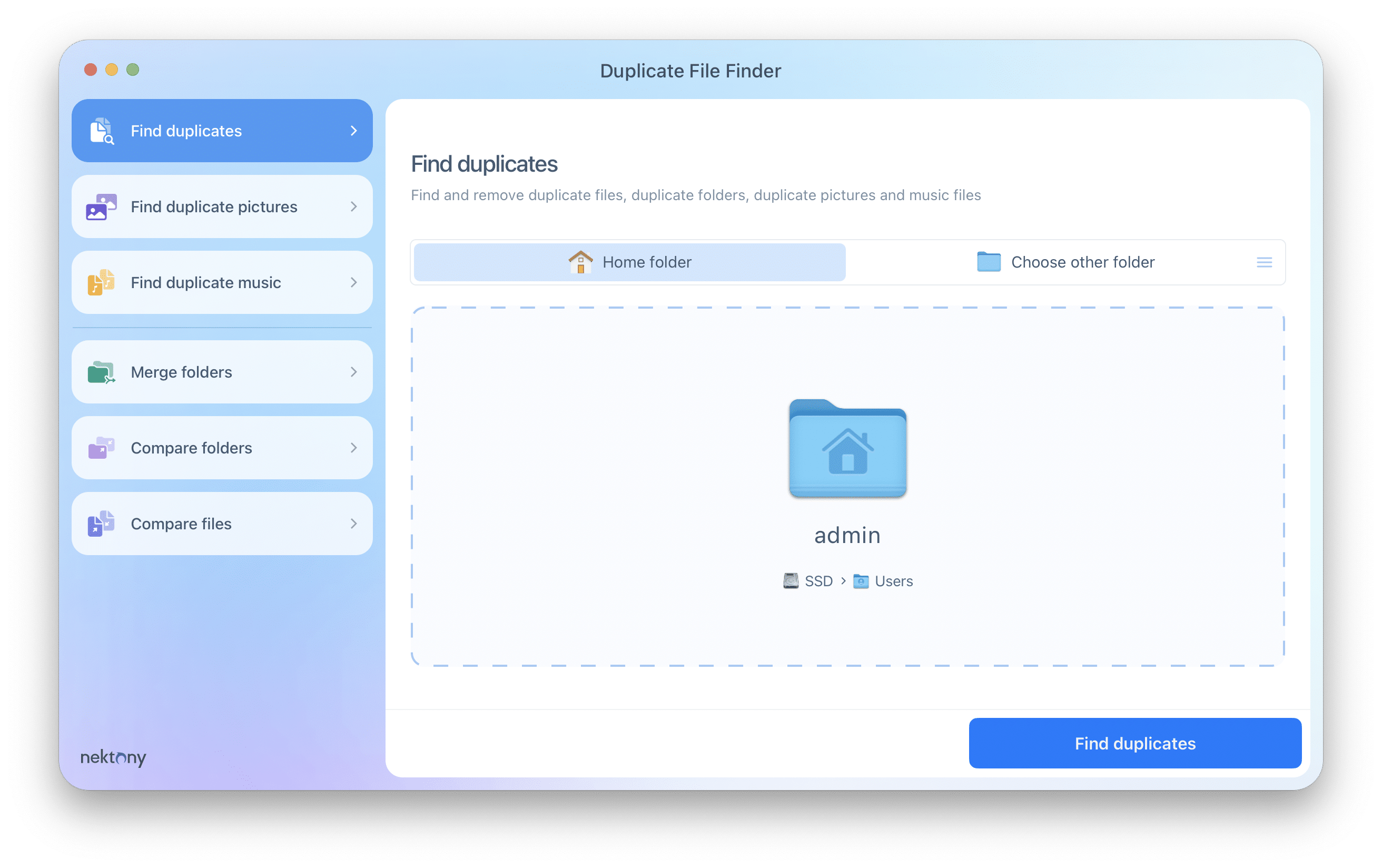The image size is (1382, 868).
Task: Click the Find duplicates sidebar icon
Action: 101,130
